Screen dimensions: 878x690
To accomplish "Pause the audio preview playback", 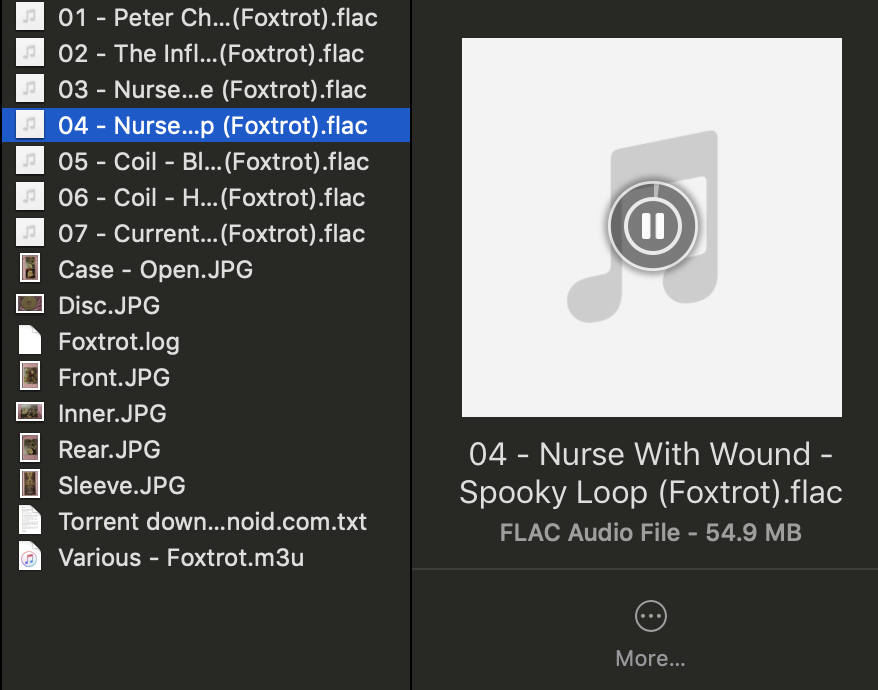I will (652, 226).
